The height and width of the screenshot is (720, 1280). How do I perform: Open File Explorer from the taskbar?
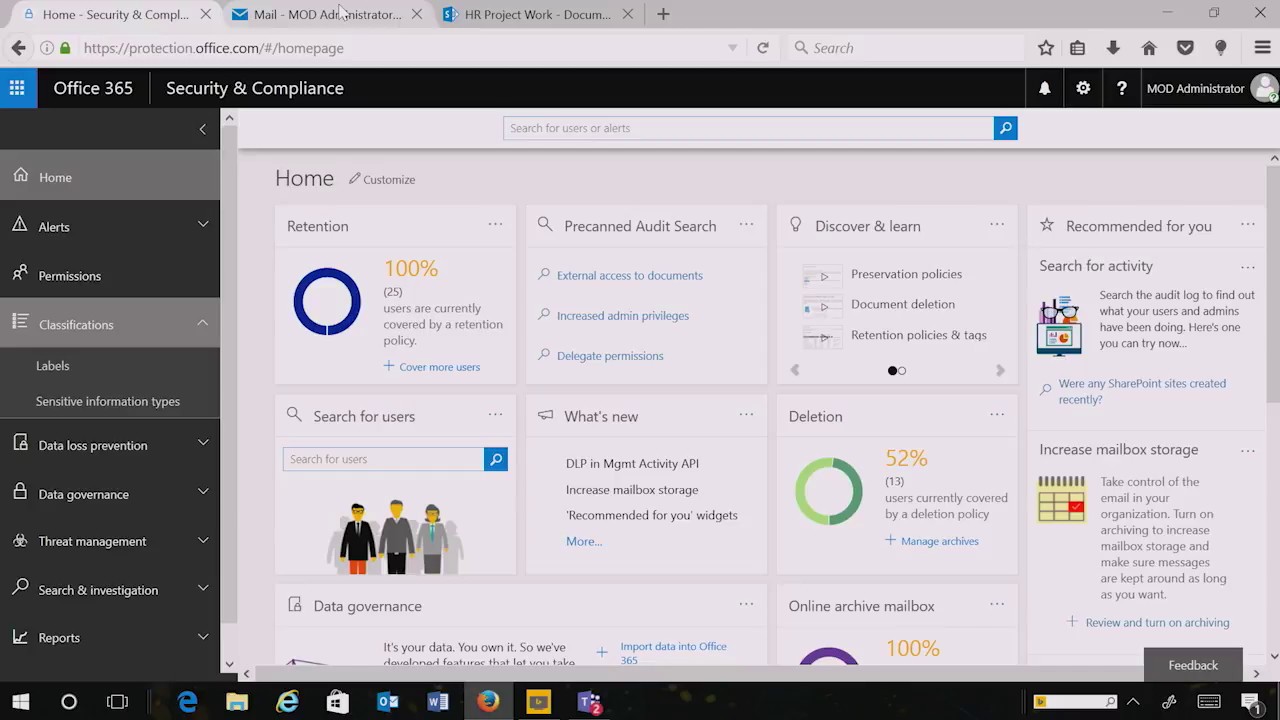coord(237,702)
